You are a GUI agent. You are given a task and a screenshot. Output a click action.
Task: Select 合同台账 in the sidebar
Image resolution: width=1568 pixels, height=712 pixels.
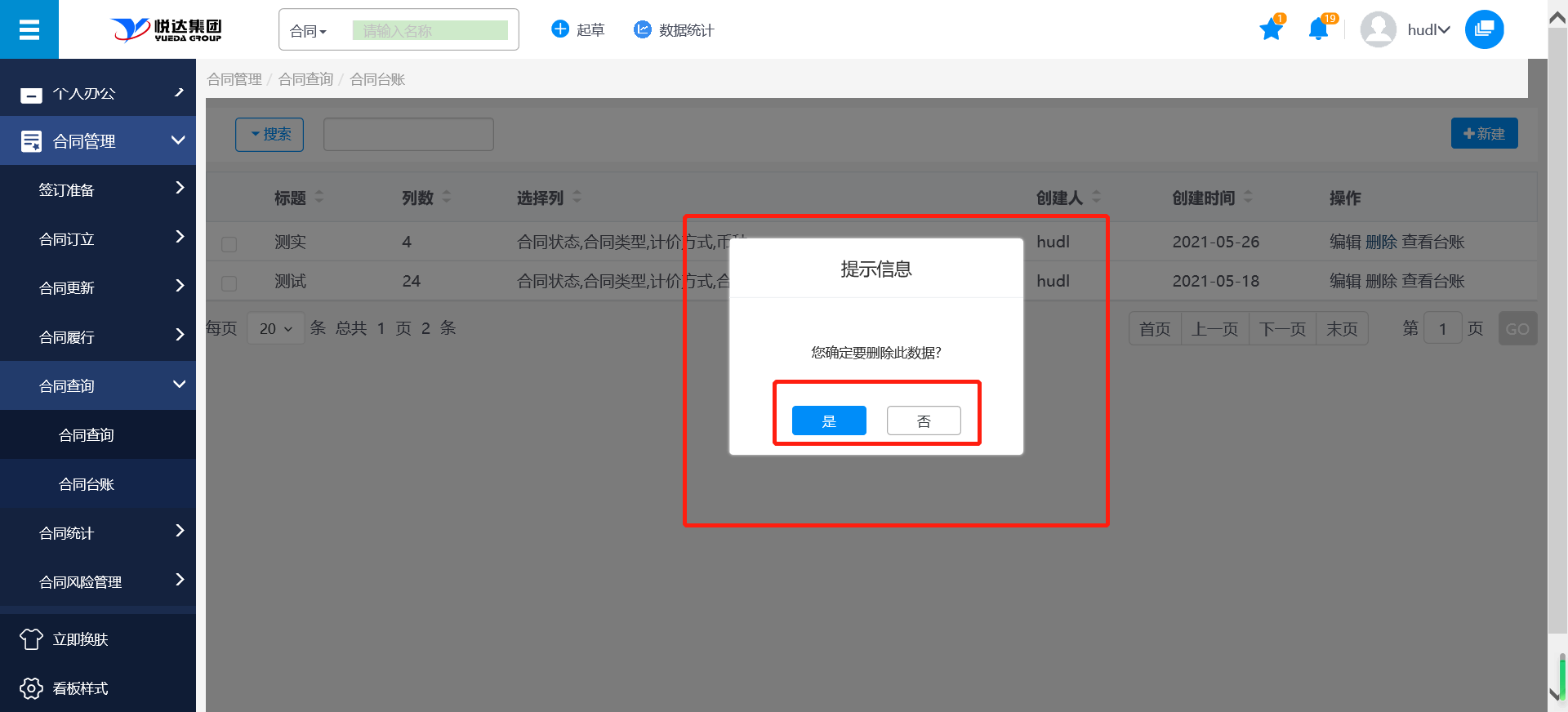87,484
